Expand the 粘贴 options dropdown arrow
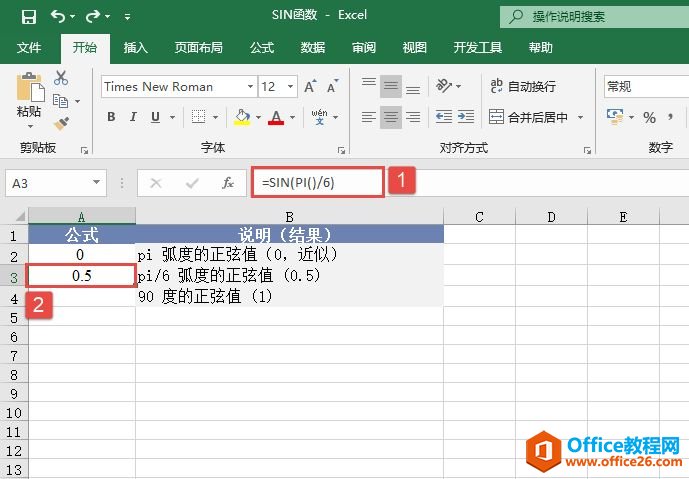The height and width of the screenshot is (479, 689). click(x=30, y=127)
